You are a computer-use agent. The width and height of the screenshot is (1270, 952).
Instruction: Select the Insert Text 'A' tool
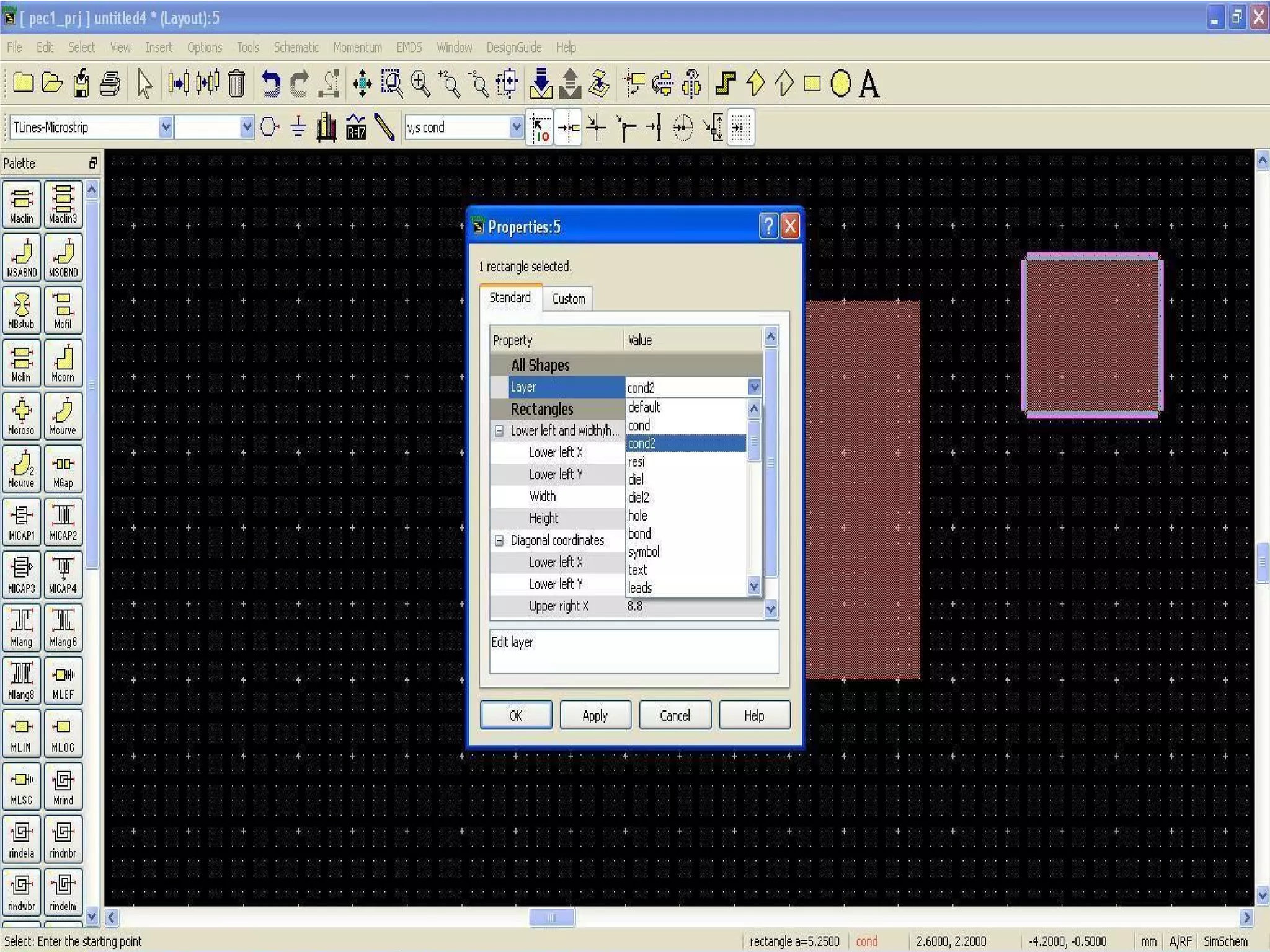click(869, 84)
